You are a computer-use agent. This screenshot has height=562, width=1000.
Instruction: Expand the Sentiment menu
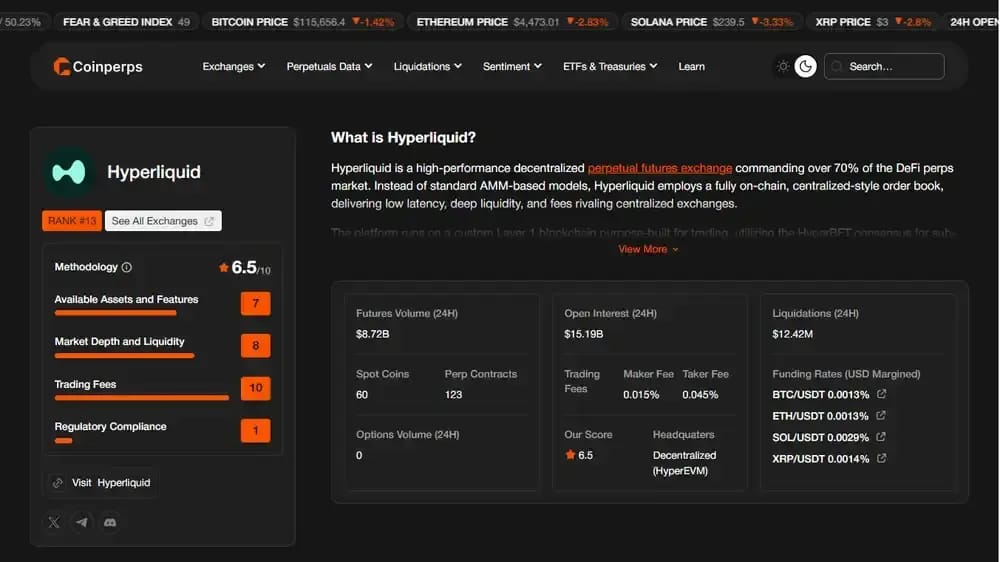click(512, 66)
